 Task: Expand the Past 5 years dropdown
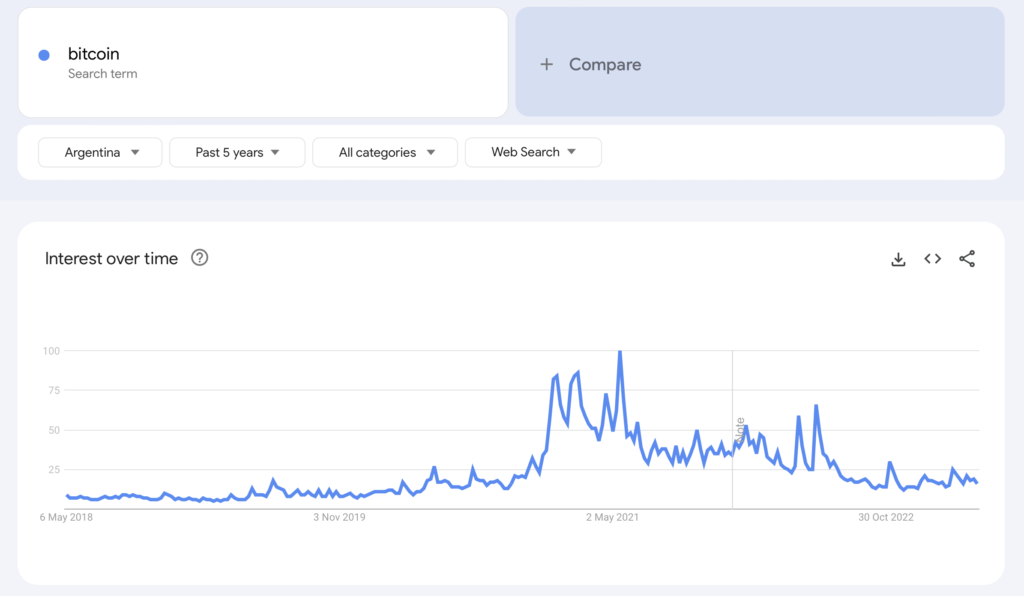237,152
